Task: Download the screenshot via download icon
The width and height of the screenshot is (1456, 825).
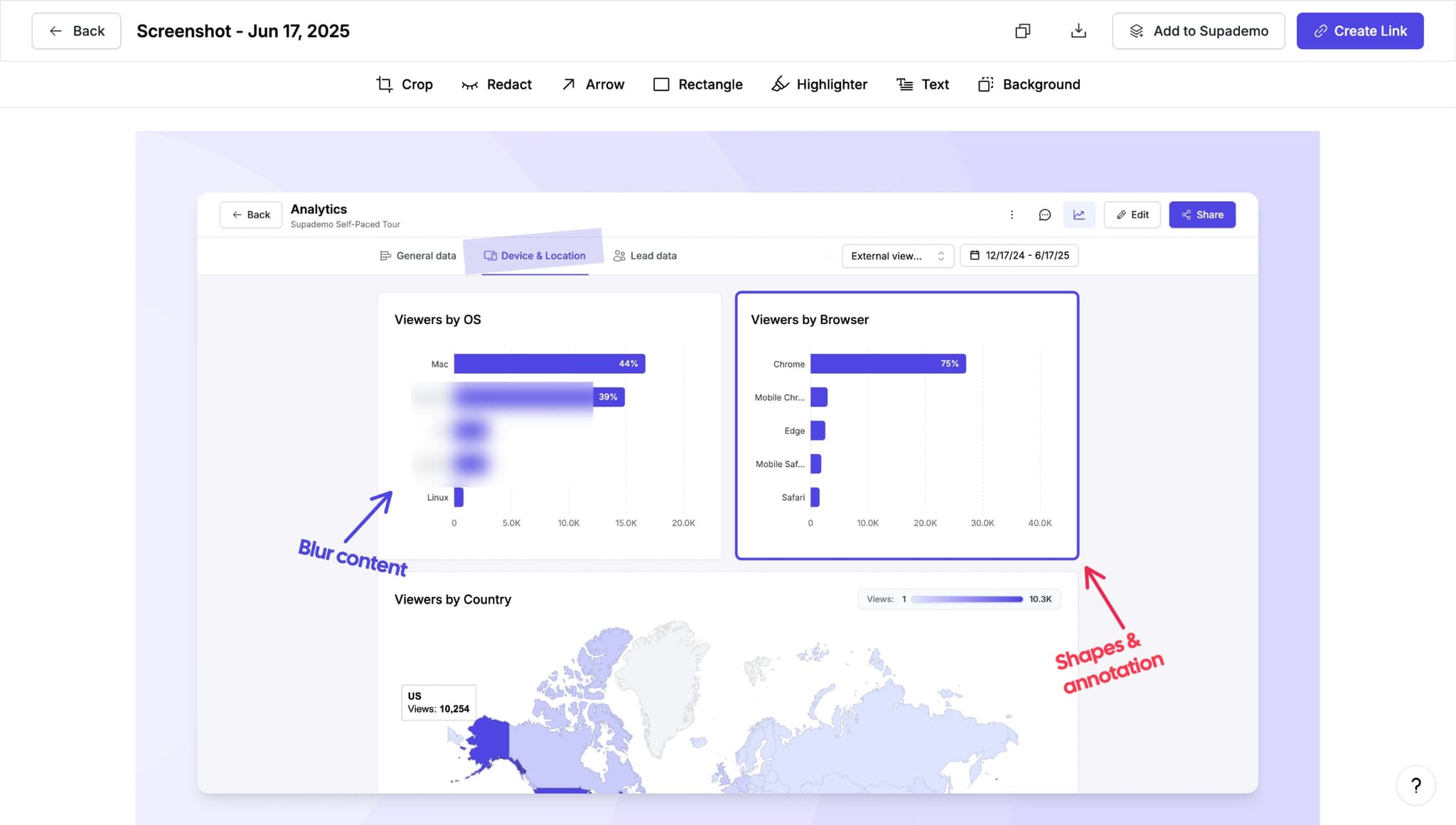Action: click(x=1078, y=31)
